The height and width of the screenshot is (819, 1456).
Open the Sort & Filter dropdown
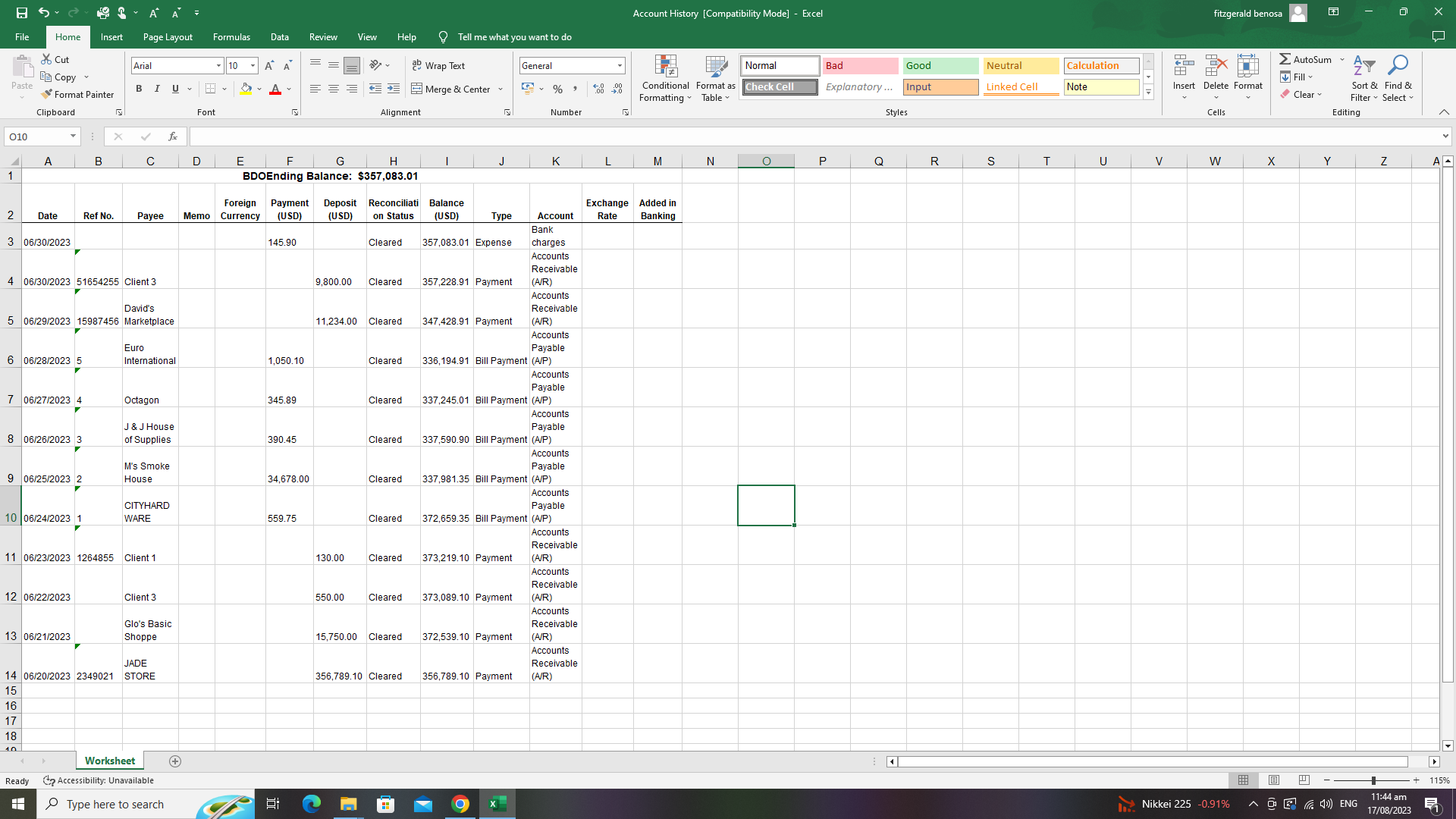1364,78
